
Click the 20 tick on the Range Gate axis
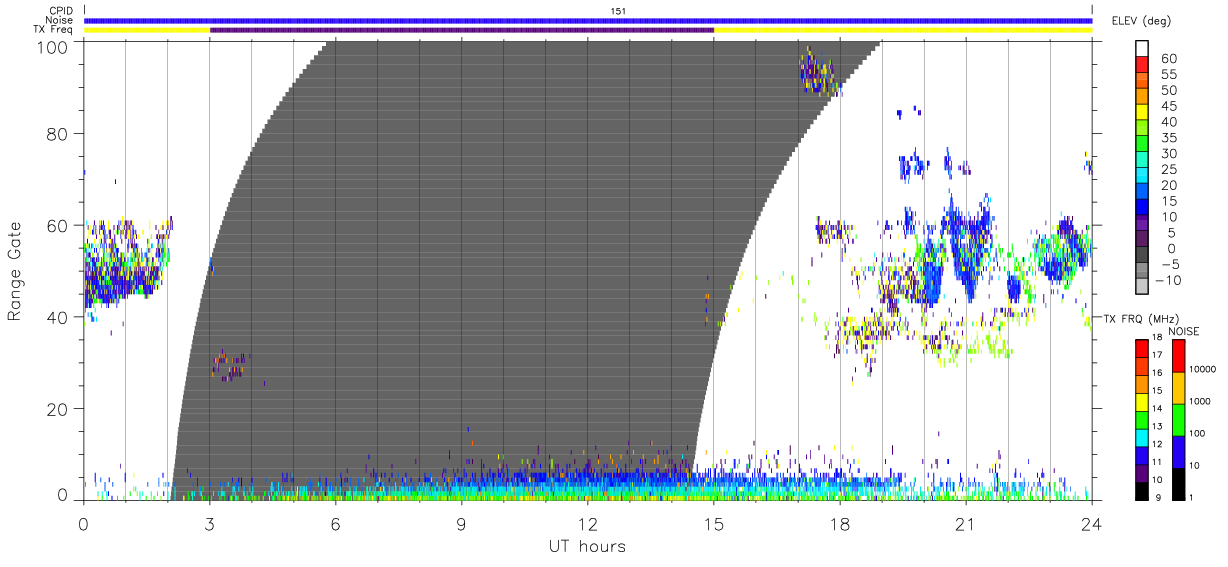pos(60,409)
